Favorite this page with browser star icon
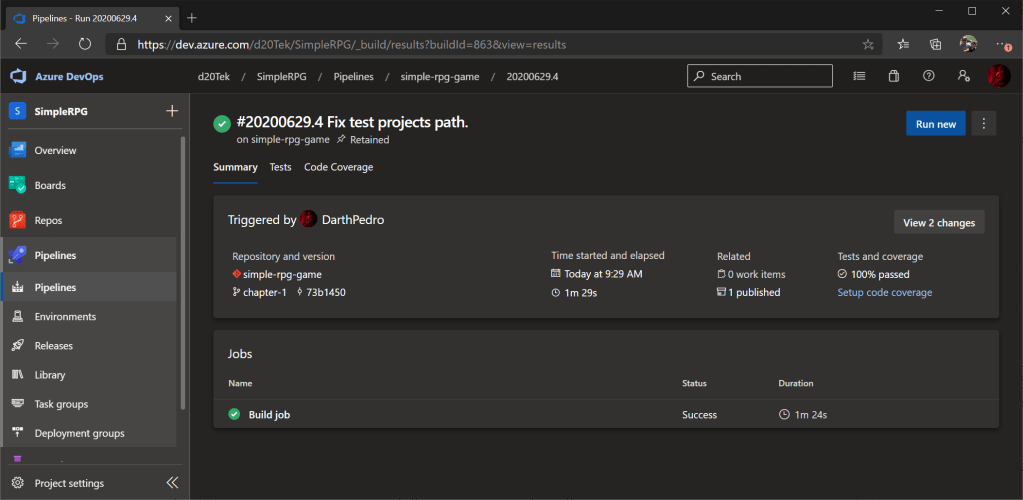 pyautogui.click(x=868, y=44)
